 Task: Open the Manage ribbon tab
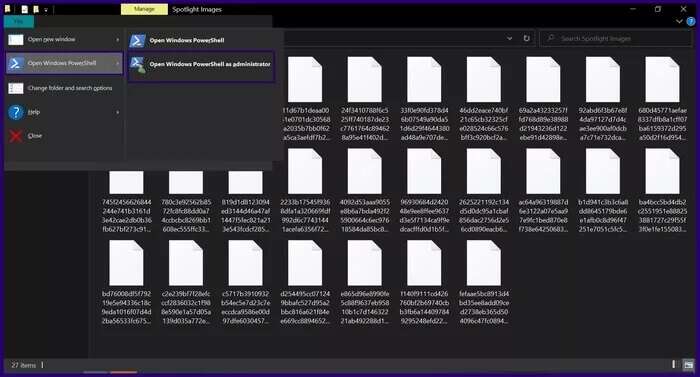144,9
